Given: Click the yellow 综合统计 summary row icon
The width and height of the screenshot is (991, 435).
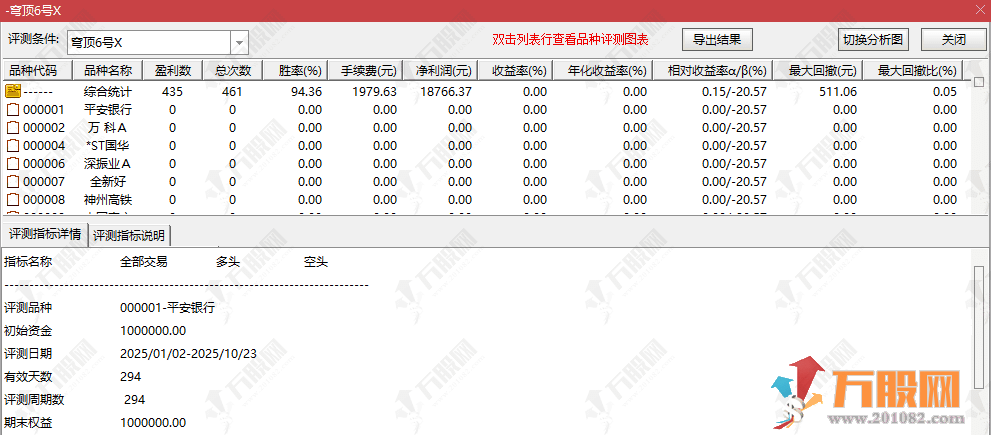Looking at the screenshot, I should tap(13, 91).
